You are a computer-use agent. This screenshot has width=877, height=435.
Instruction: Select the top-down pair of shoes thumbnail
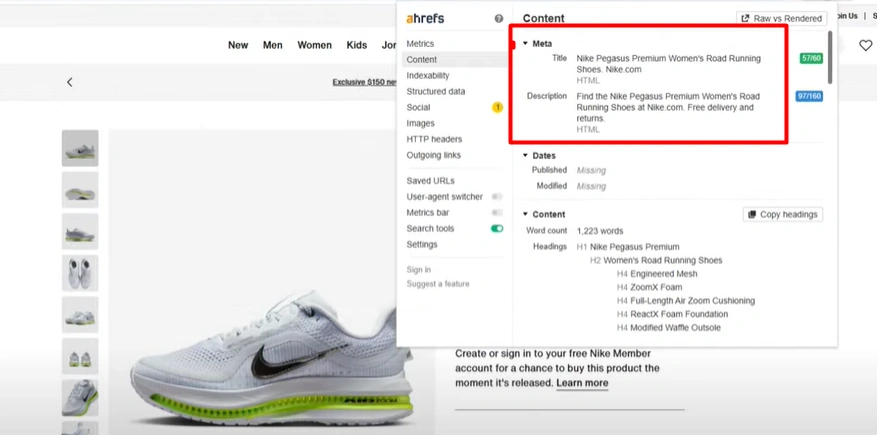point(80,273)
